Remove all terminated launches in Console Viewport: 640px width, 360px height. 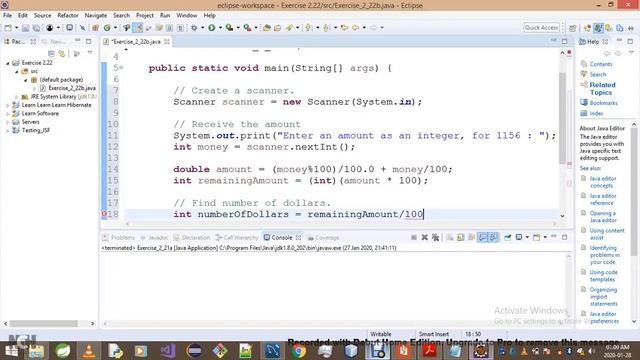(x=436, y=237)
